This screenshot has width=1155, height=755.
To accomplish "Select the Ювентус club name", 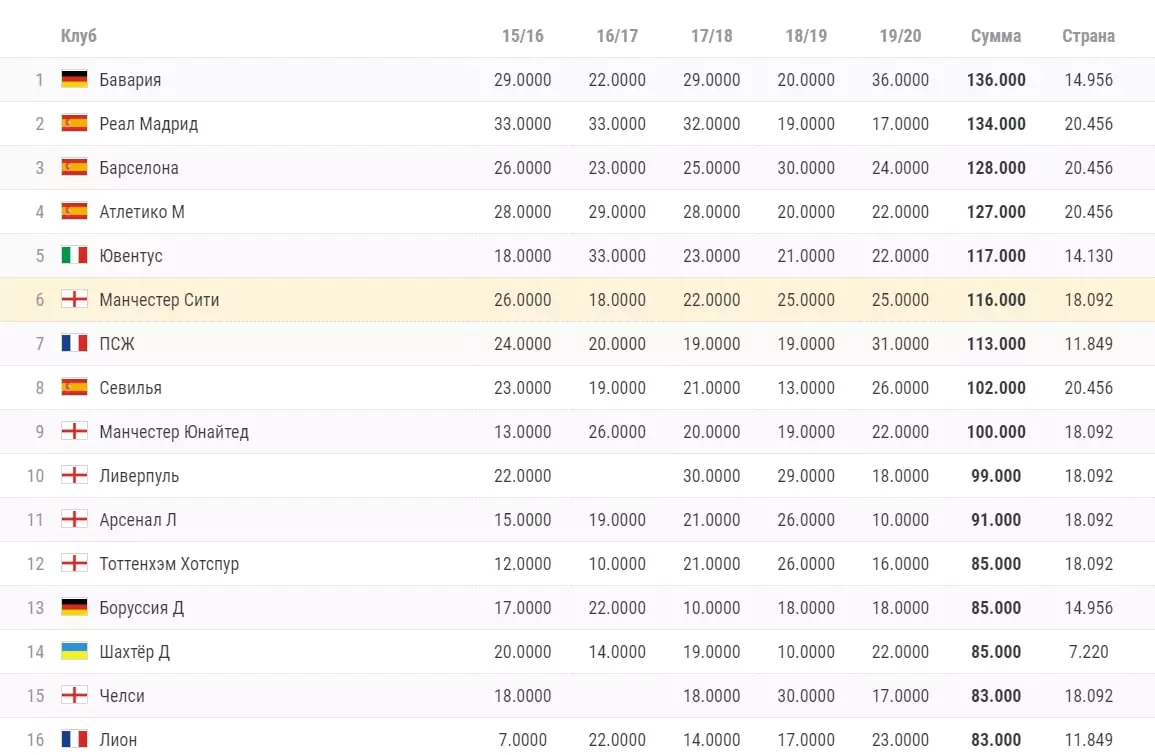I will 131,256.
